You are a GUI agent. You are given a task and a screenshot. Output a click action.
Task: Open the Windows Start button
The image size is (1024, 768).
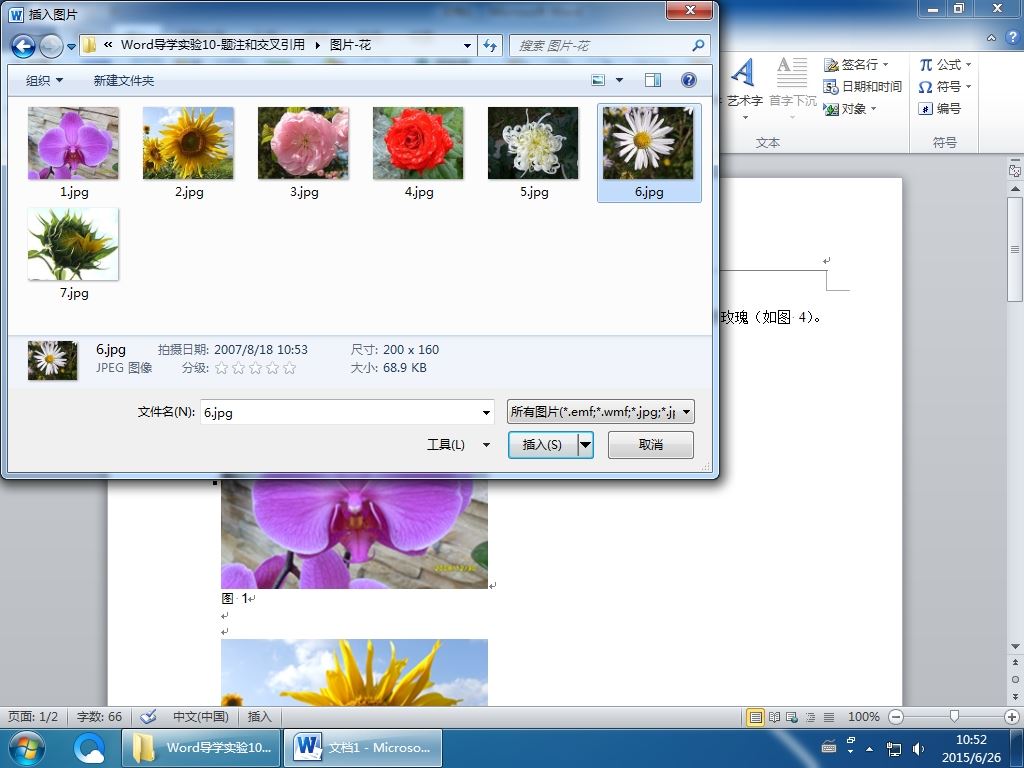click(26, 748)
